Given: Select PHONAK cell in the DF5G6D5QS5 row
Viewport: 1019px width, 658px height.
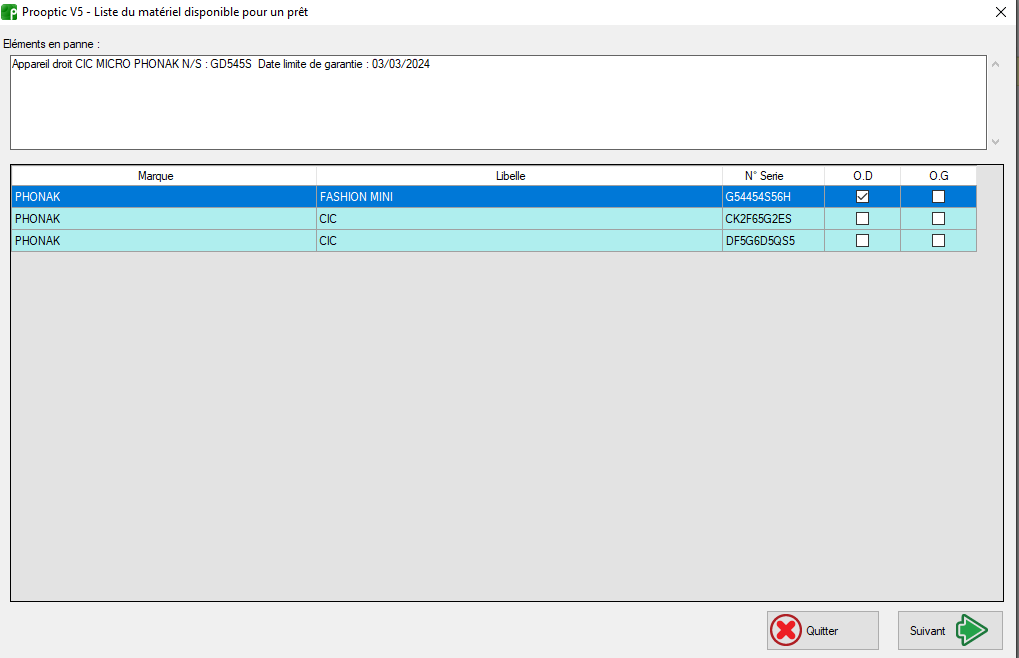Looking at the screenshot, I should click(164, 240).
